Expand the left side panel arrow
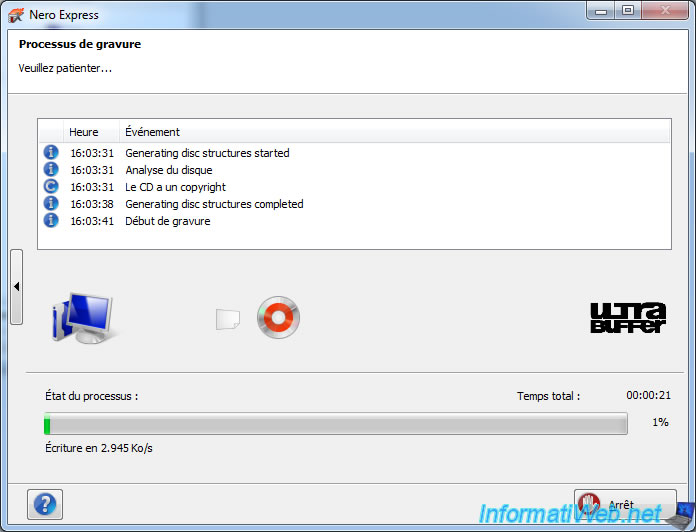 (16, 287)
